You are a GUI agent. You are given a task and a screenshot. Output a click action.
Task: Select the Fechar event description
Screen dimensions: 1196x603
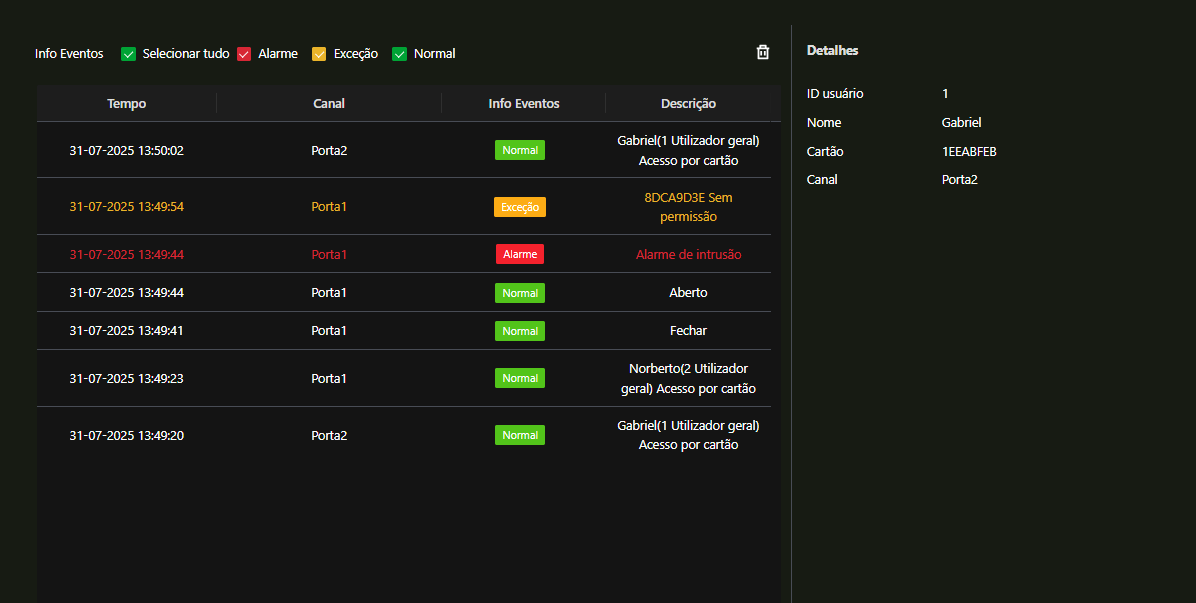(688, 330)
